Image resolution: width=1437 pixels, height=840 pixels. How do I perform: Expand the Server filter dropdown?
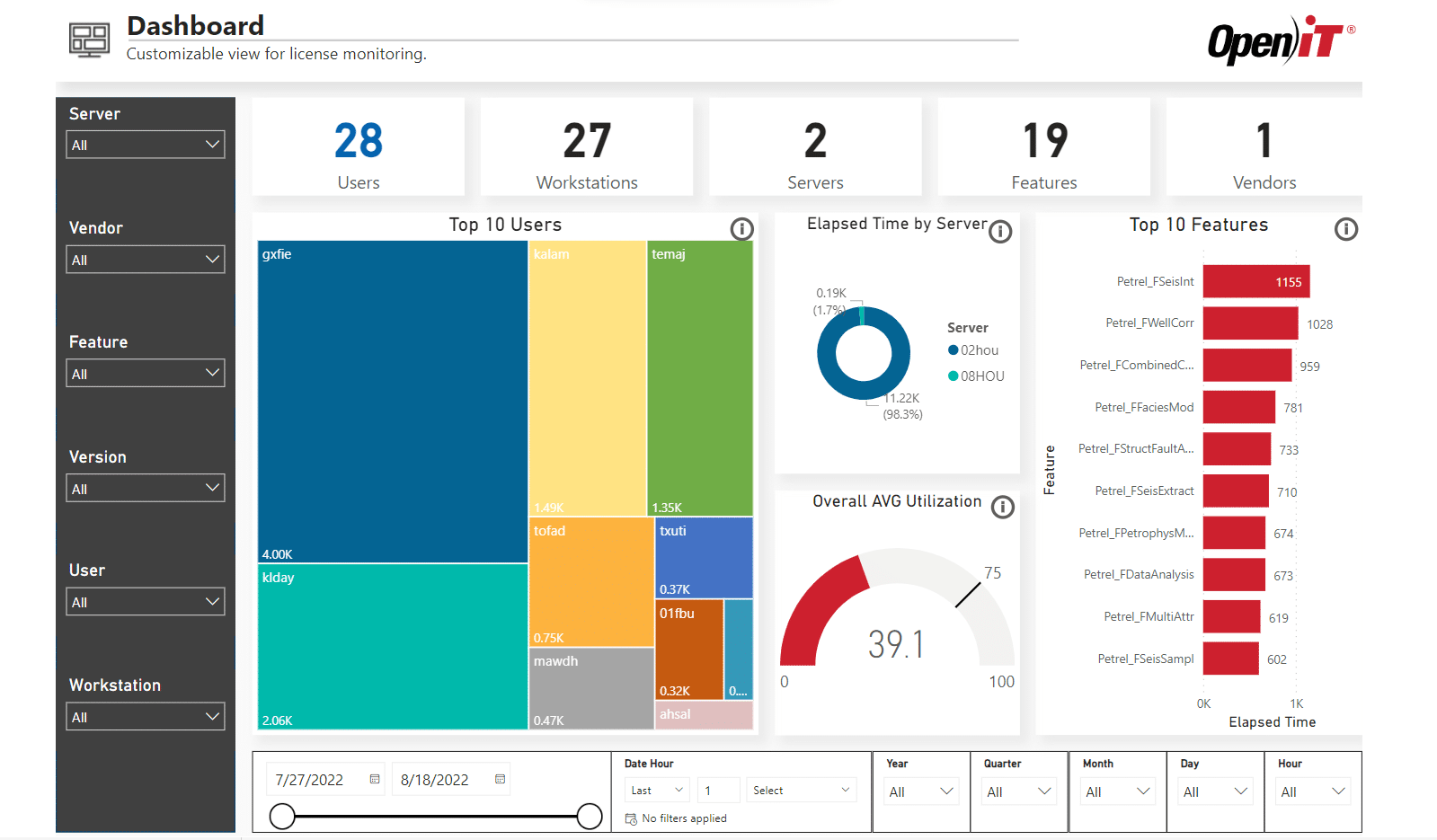pyautogui.click(x=146, y=145)
